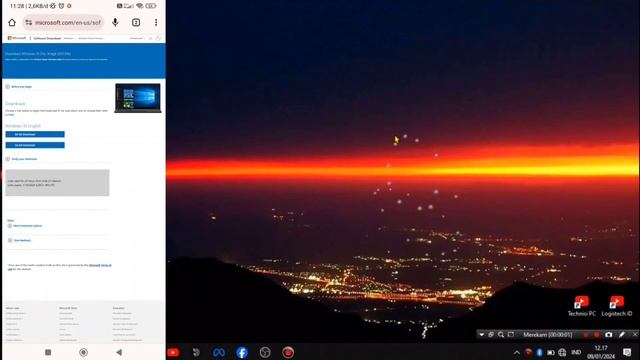Open Facebook from the taskbar
The image size is (640, 360).
pos(242,352)
